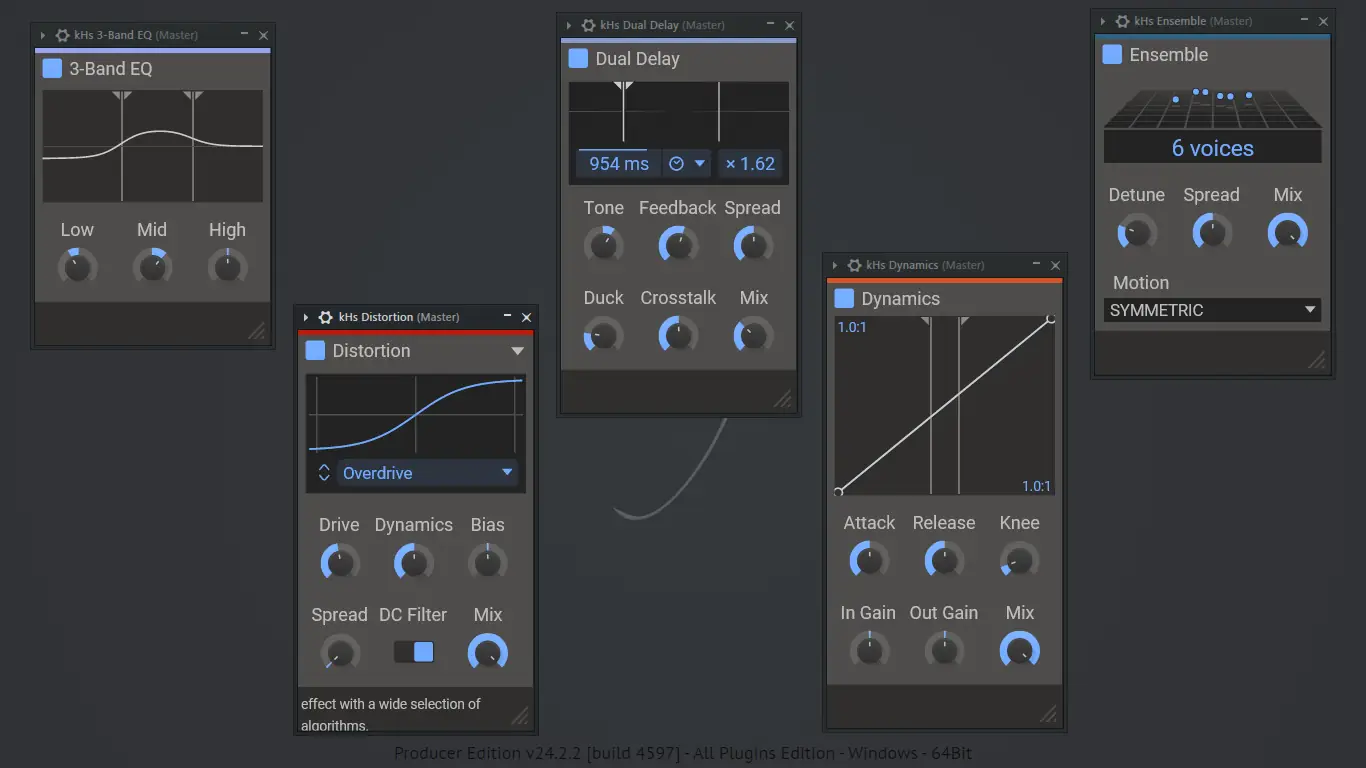
Task: Expand the kHs Dual Delay title bar menu arrow
Action: [x=569, y=25]
